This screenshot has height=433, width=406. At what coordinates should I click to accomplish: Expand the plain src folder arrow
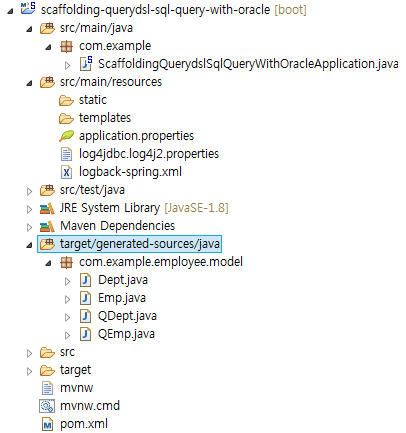[29, 353]
